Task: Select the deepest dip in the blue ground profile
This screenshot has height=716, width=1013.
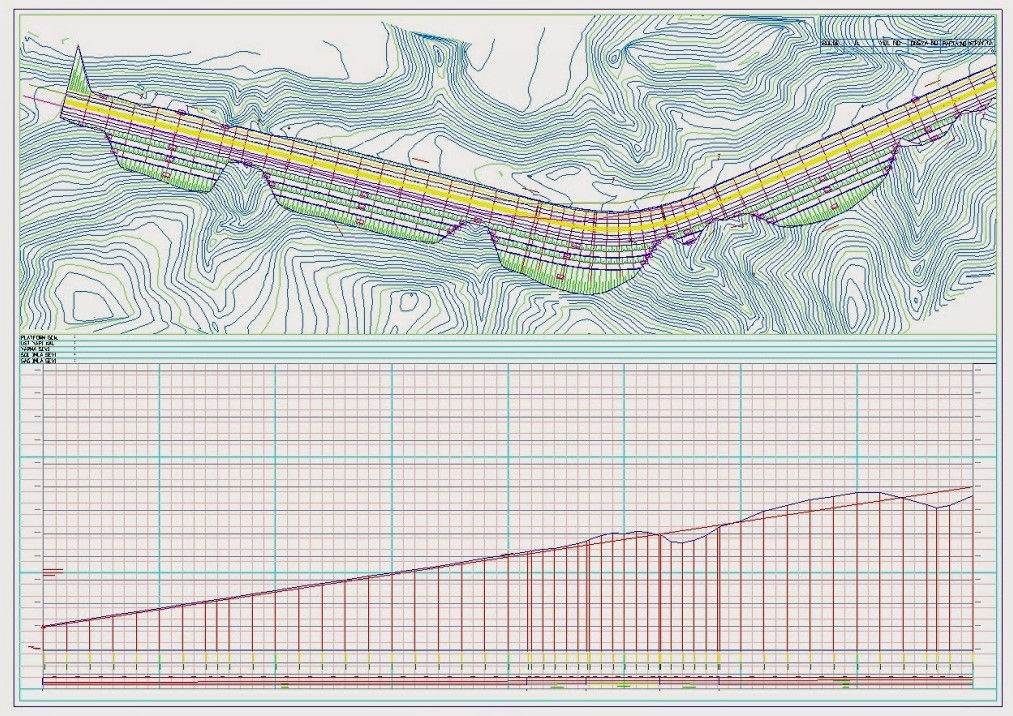Action: tap(682, 542)
